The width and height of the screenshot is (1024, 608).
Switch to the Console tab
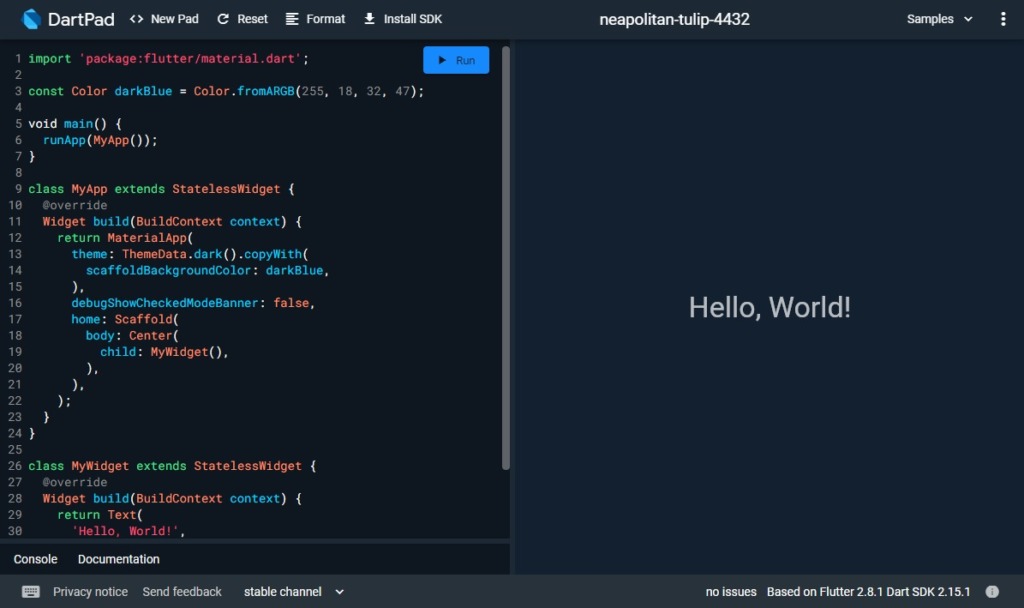pyautogui.click(x=35, y=559)
